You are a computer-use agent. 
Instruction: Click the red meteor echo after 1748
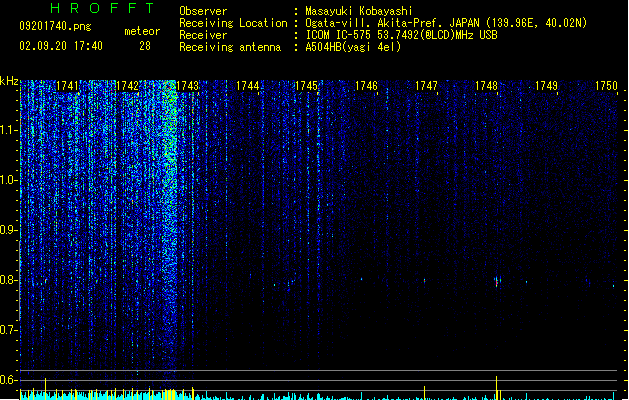tap(497, 281)
